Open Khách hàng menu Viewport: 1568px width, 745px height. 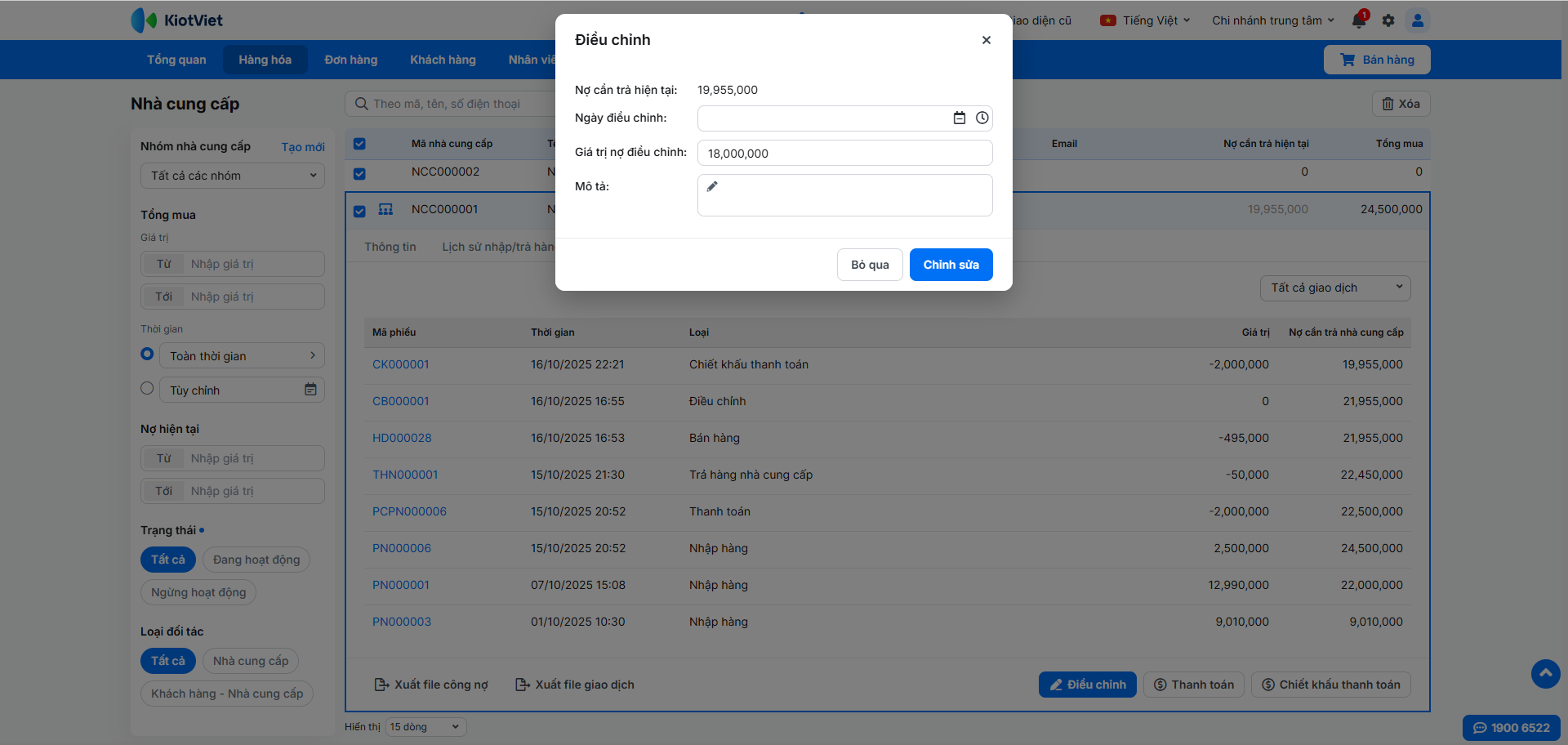[x=443, y=60]
